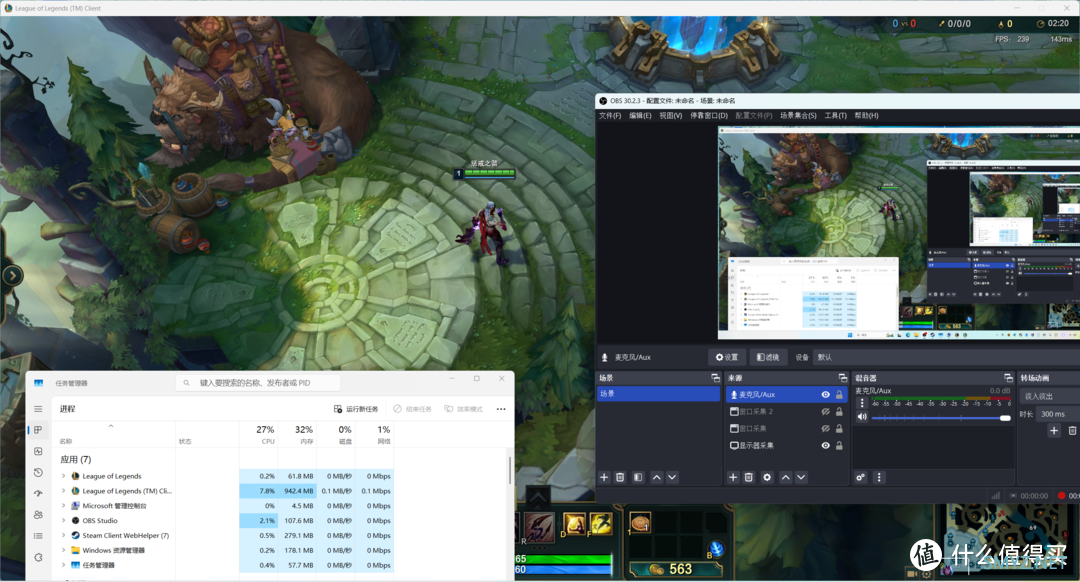The width and height of the screenshot is (1080, 582).
Task: Remove selected source with trash icon in Sources
Action: pos(749,477)
